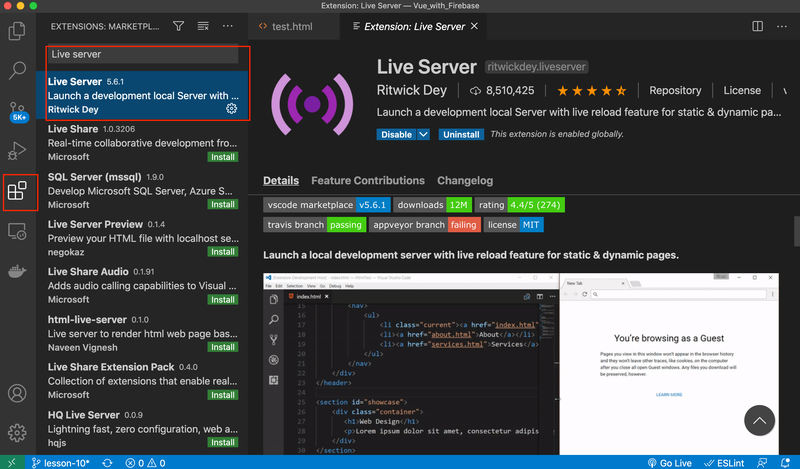Screen dimensions: 800x469
Task: Click the downloads 12M badge
Action: 433,205
